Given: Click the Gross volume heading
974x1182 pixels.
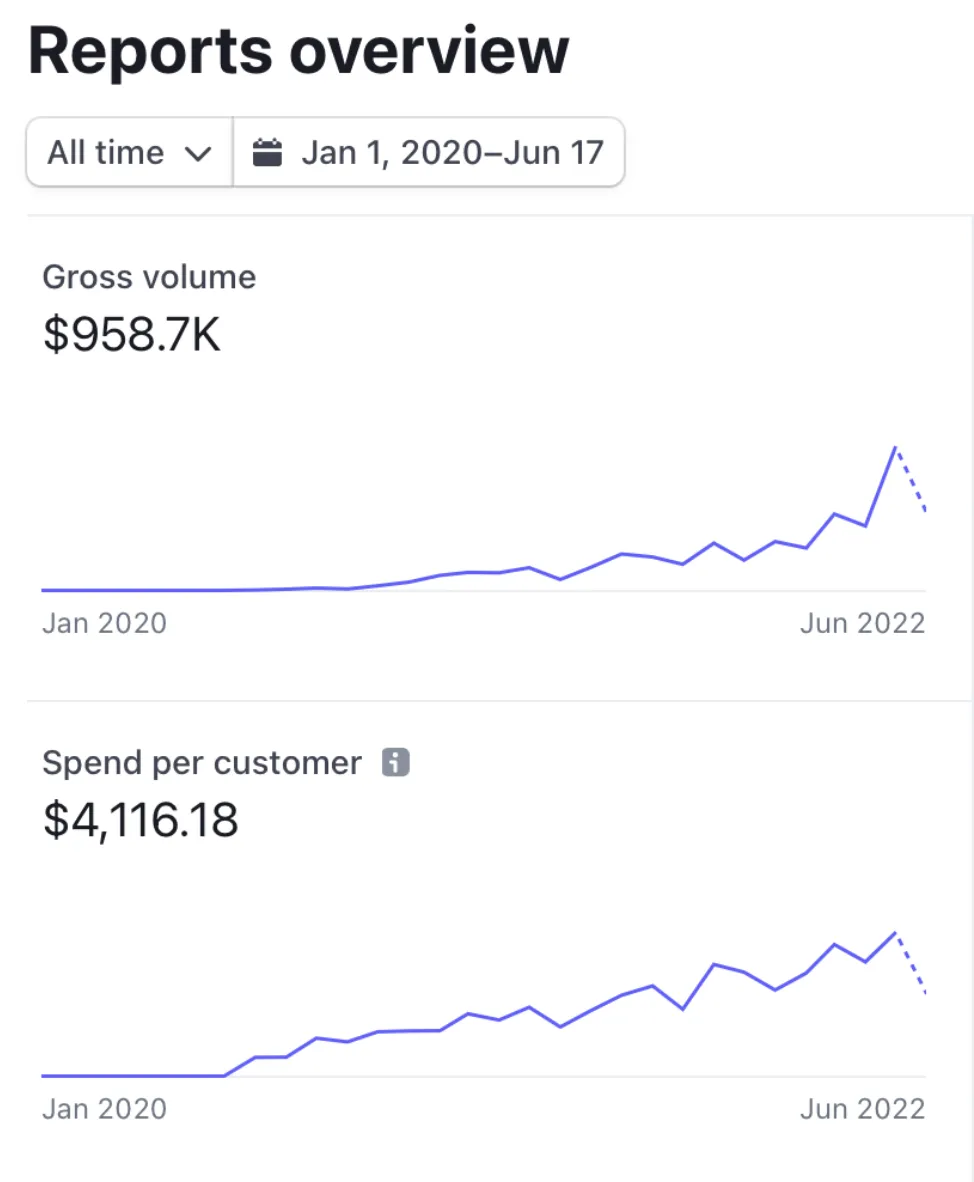Looking at the screenshot, I should click(x=149, y=277).
